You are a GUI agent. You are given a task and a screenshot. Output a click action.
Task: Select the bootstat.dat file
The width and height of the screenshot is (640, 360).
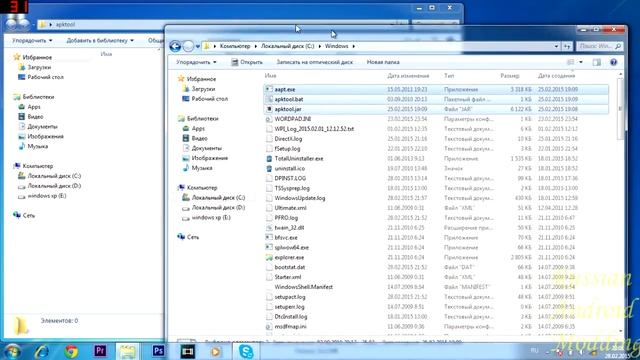(x=289, y=267)
